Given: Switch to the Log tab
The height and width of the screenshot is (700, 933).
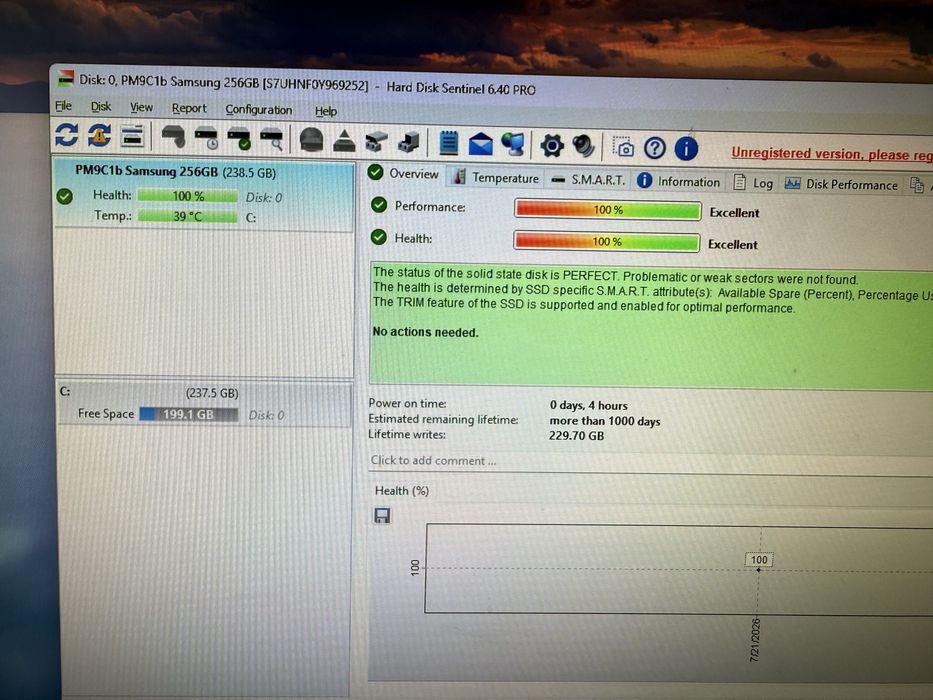Looking at the screenshot, I should pyautogui.click(x=753, y=183).
